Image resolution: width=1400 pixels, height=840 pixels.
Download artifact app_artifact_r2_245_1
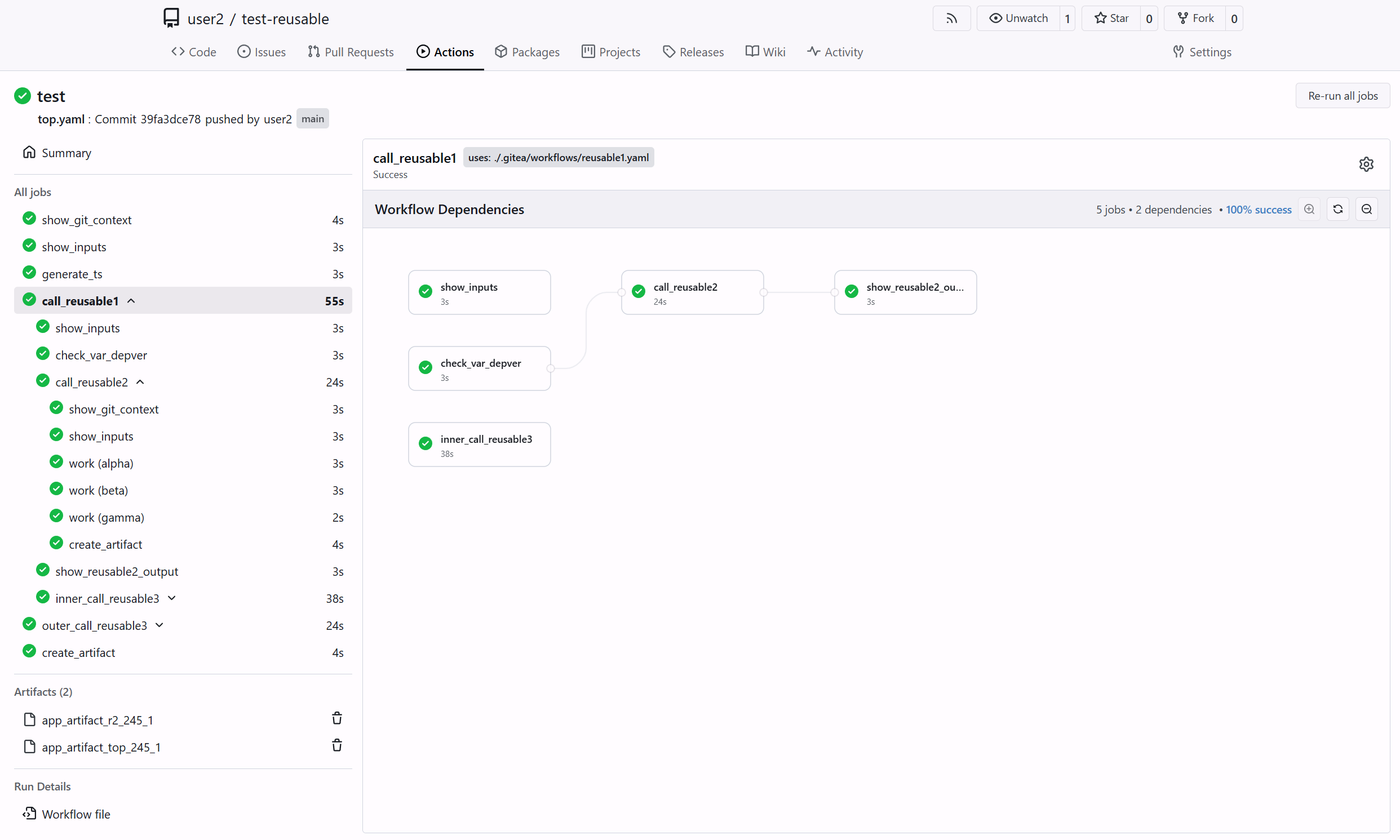click(x=98, y=720)
